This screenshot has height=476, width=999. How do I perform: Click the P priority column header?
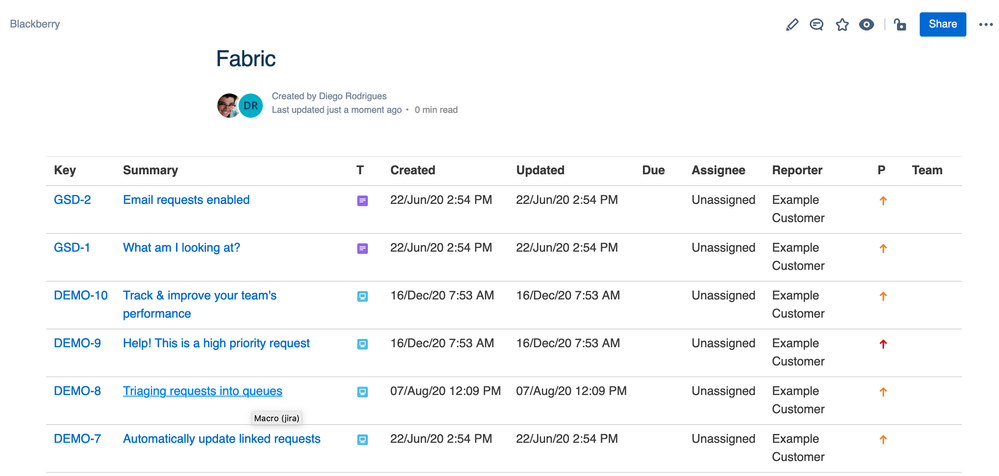(x=881, y=170)
